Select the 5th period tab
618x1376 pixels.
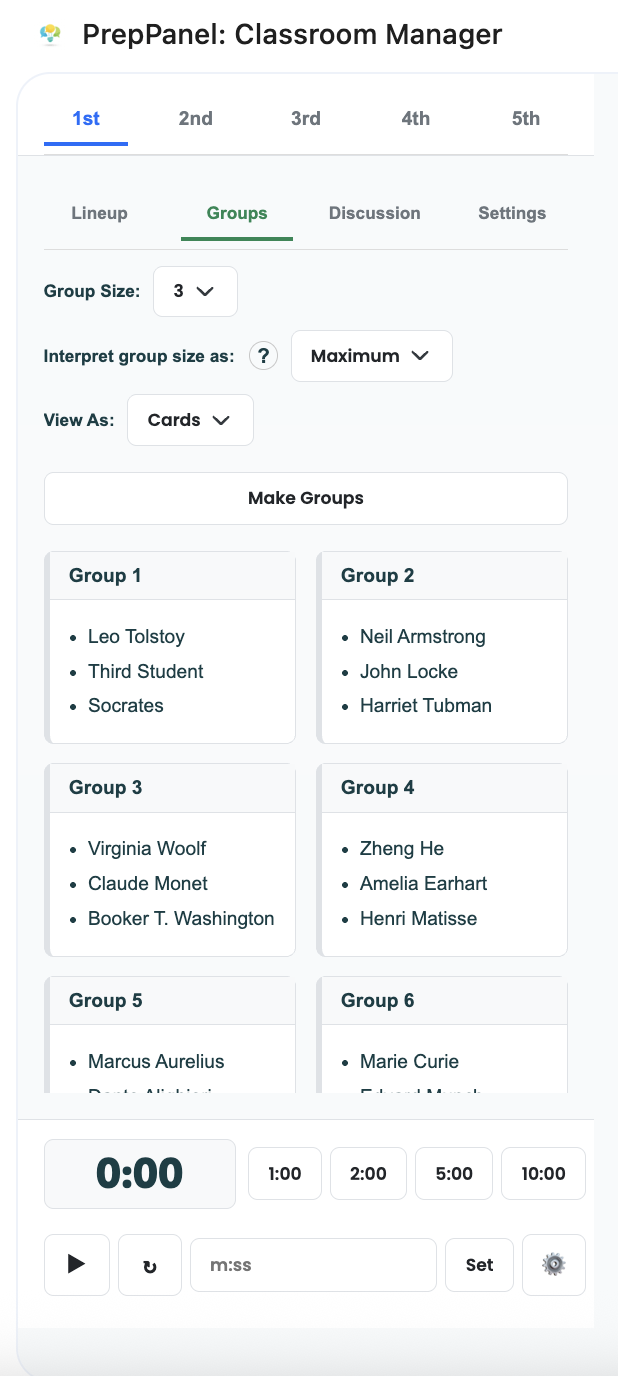pos(525,118)
